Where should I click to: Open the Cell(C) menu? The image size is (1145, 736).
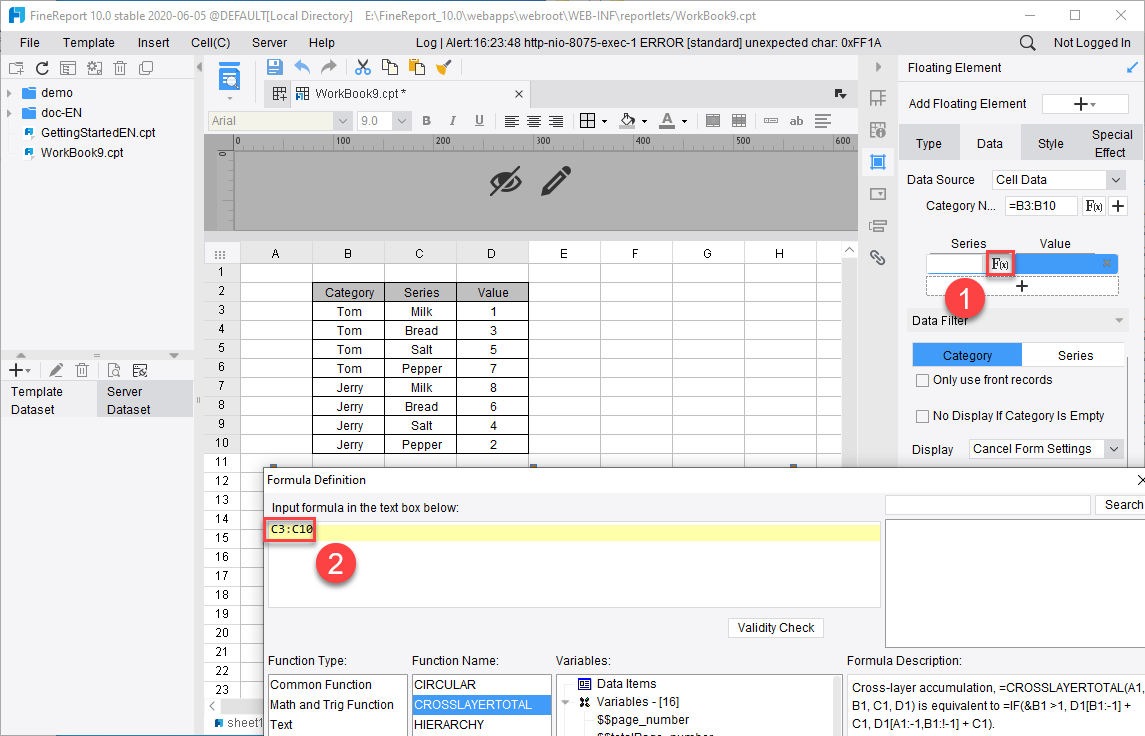click(210, 42)
